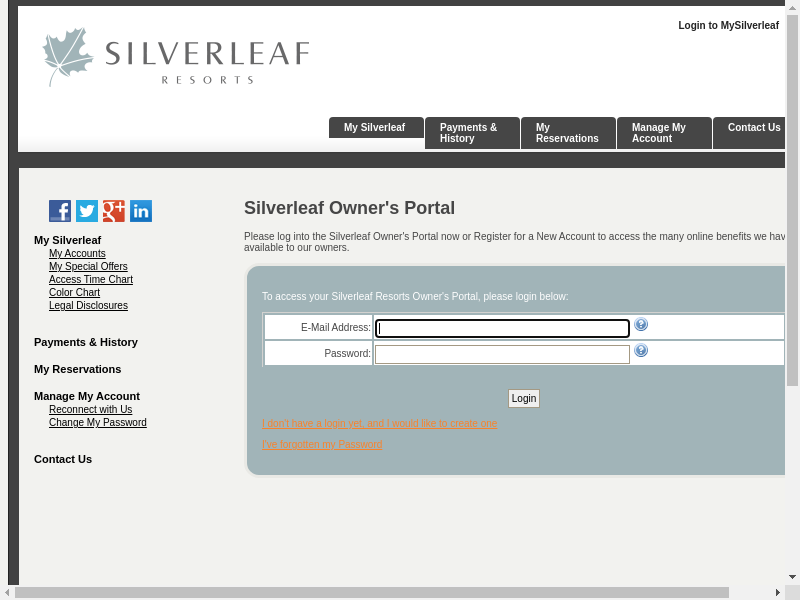Click the Password field help icon
This screenshot has height=600, width=800.
pyautogui.click(x=641, y=351)
